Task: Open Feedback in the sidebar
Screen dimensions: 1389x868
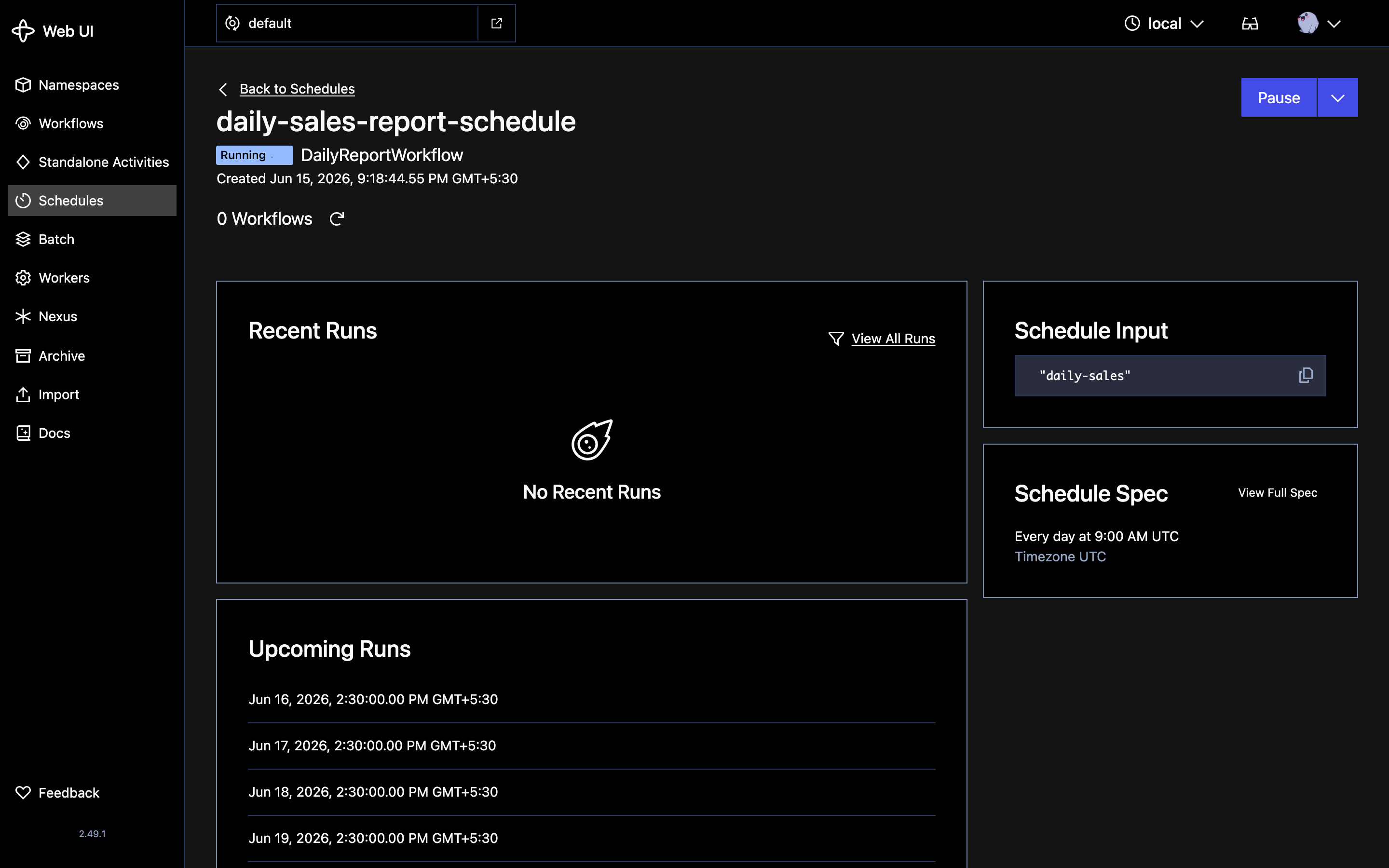Action: pyautogui.click(x=92, y=793)
